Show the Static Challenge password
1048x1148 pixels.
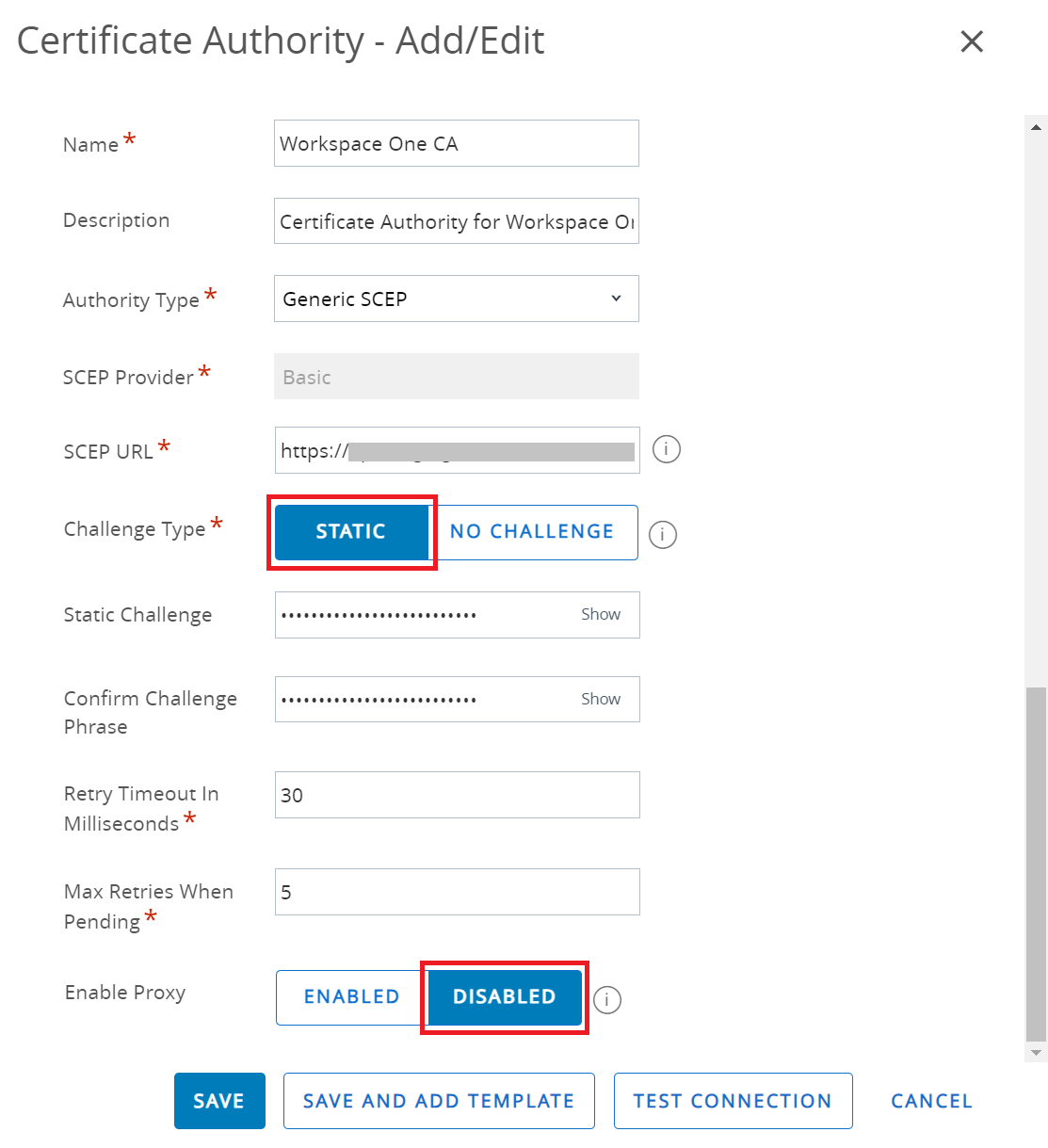[600, 614]
